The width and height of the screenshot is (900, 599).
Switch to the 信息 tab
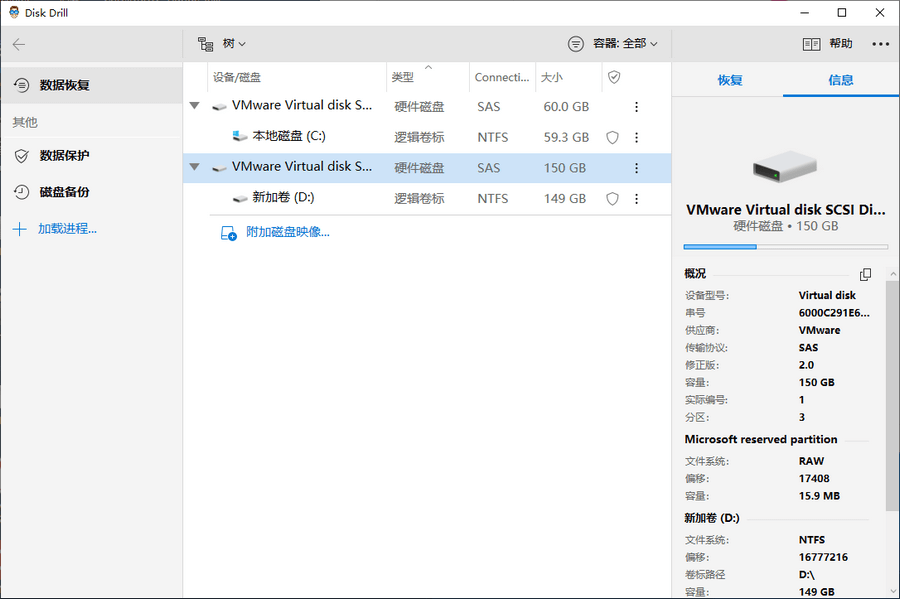tap(841, 80)
